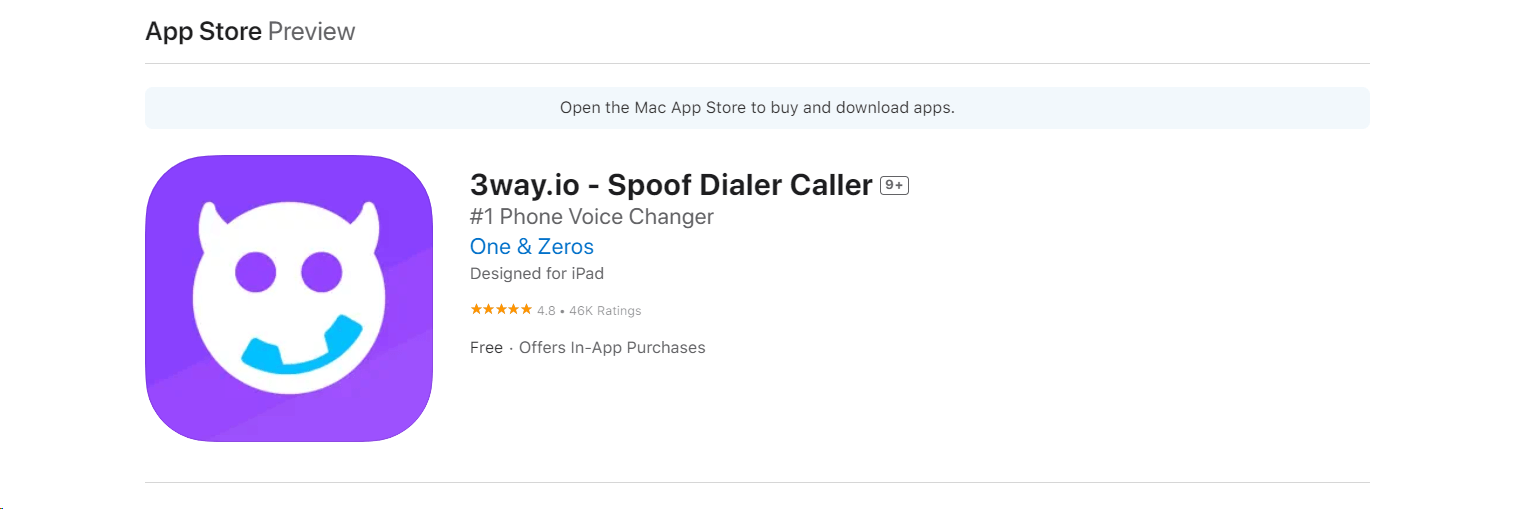Click the right purple eye of devil icon
The width and height of the screenshot is (1514, 509).
pyautogui.click(x=321, y=271)
